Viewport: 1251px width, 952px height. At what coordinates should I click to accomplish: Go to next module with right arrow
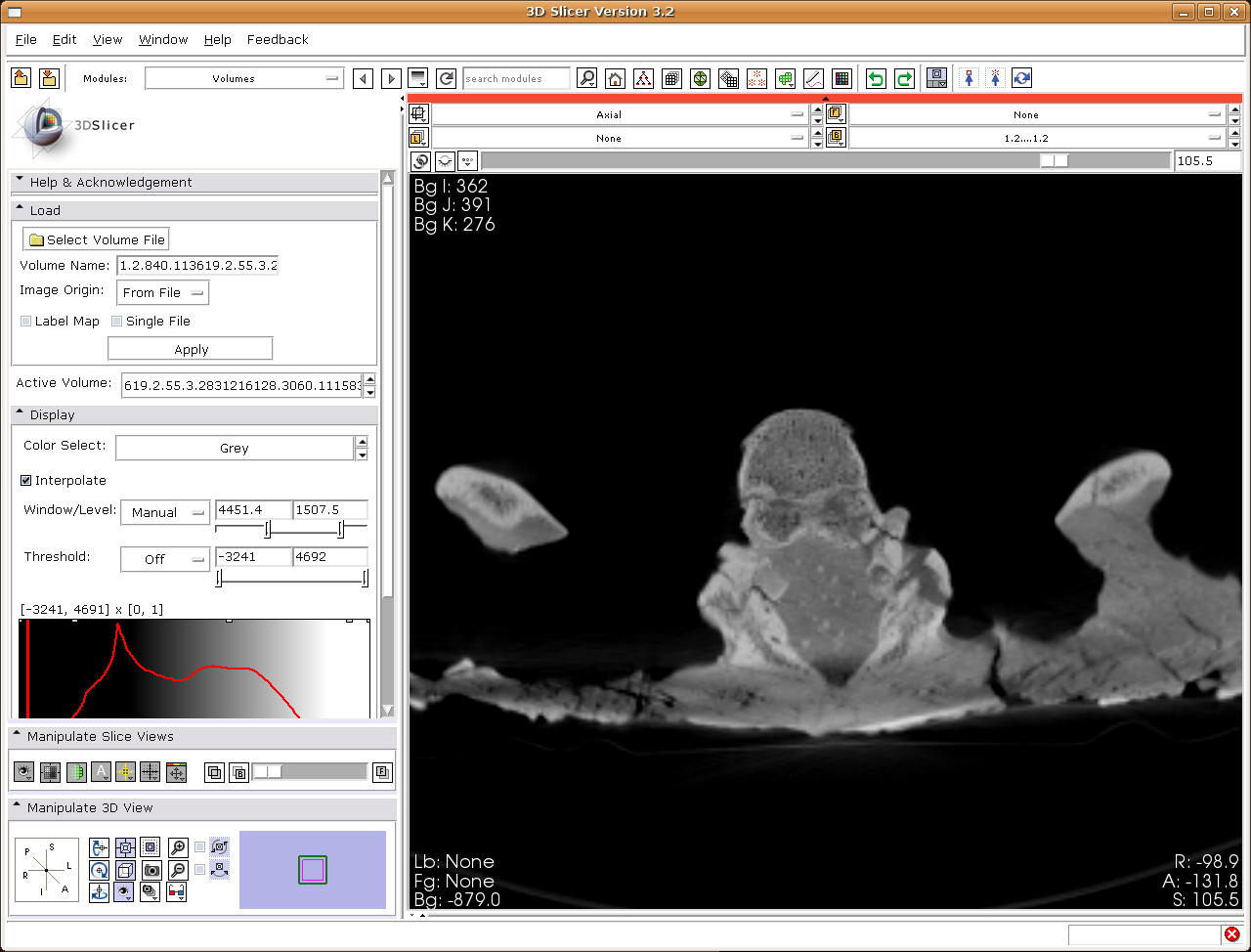click(x=391, y=78)
